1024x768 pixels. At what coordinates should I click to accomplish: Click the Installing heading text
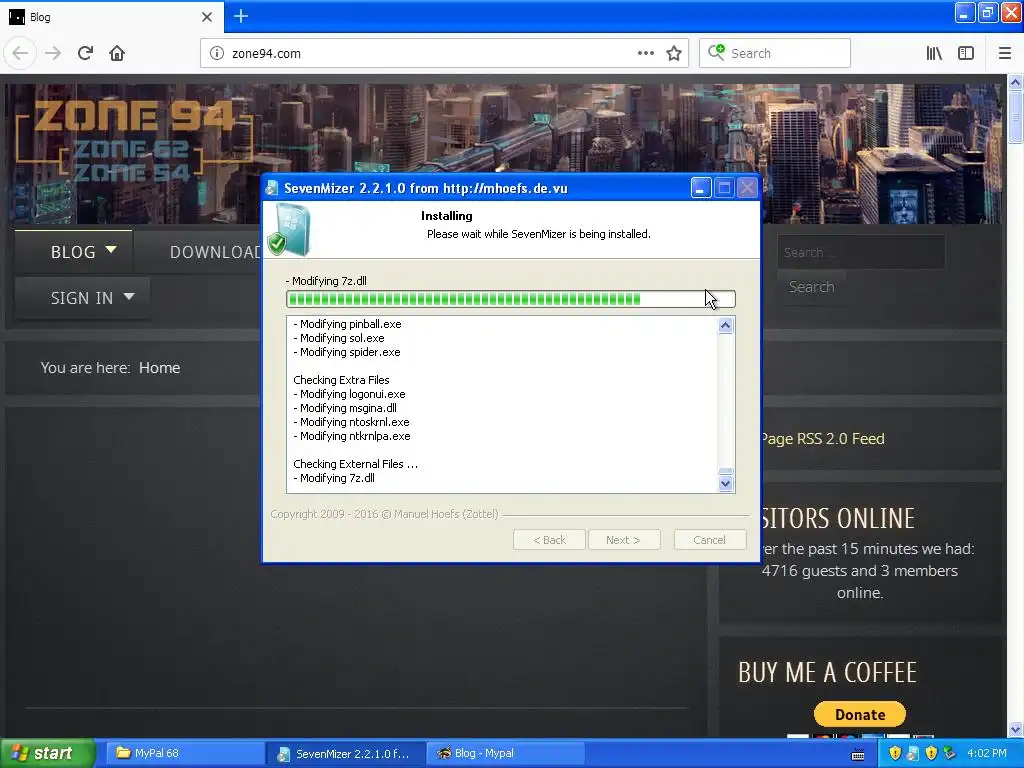click(447, 216)
